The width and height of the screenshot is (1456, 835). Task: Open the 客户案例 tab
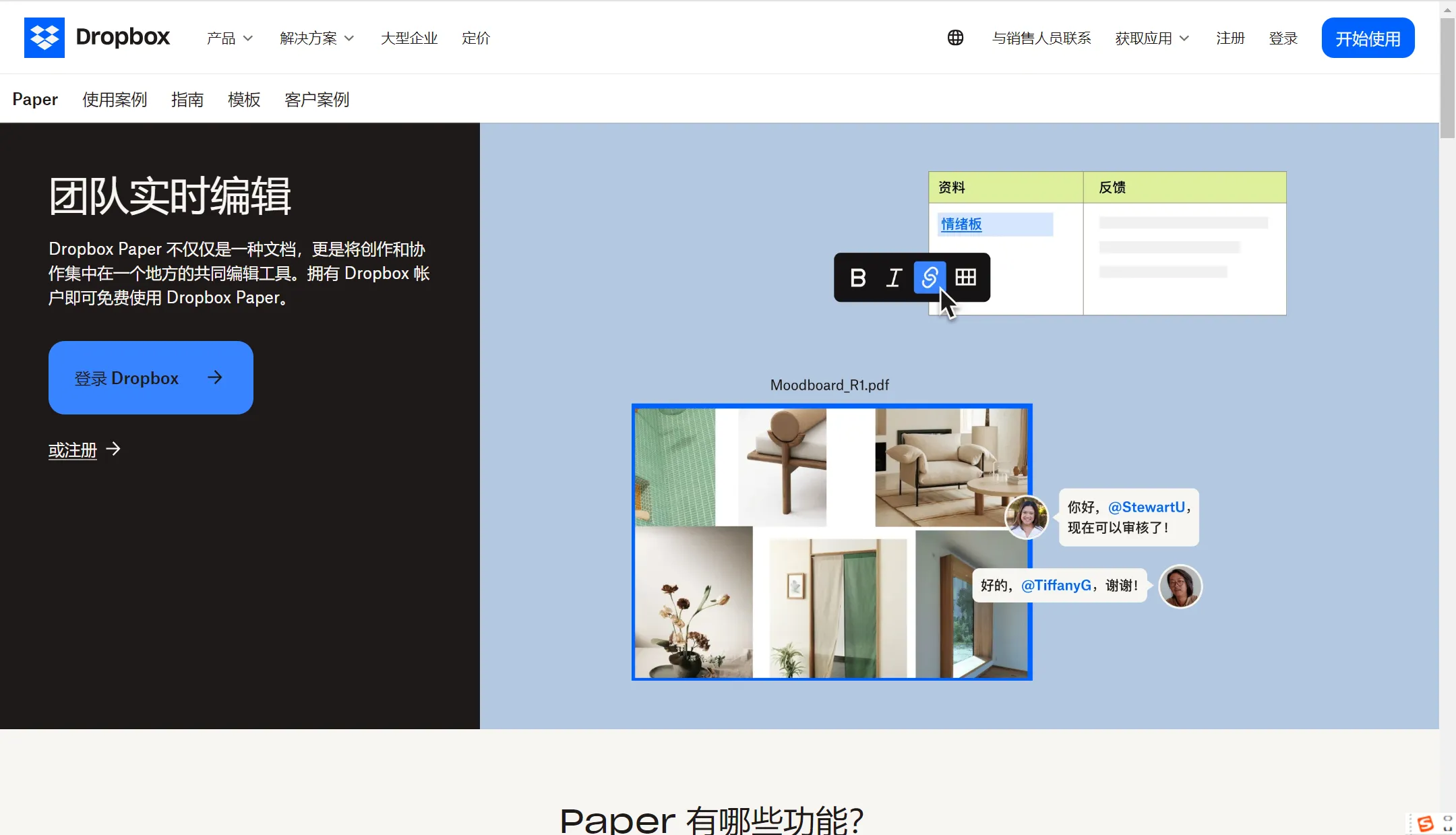tap(317, 99)
